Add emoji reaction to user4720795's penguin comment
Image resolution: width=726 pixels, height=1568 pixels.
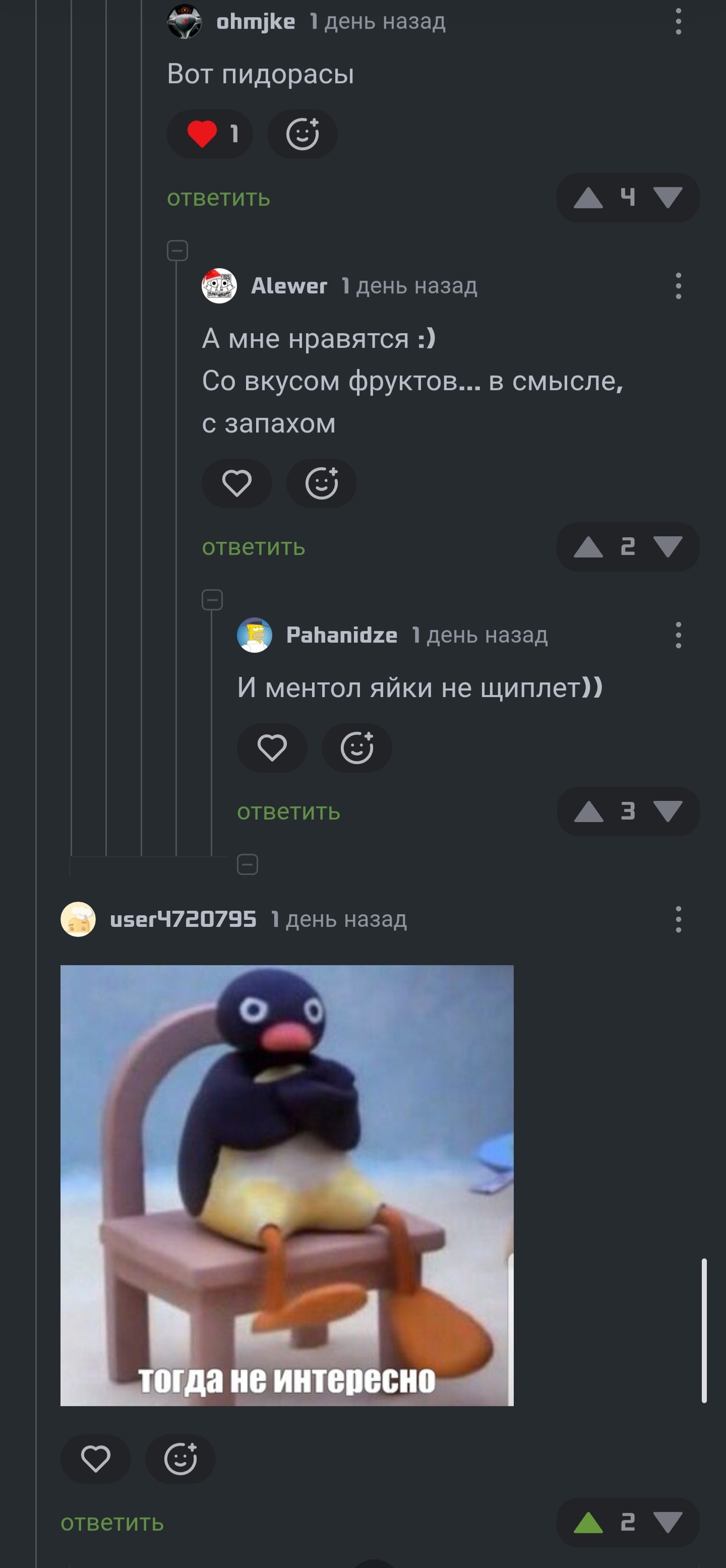click(180, 1459)
